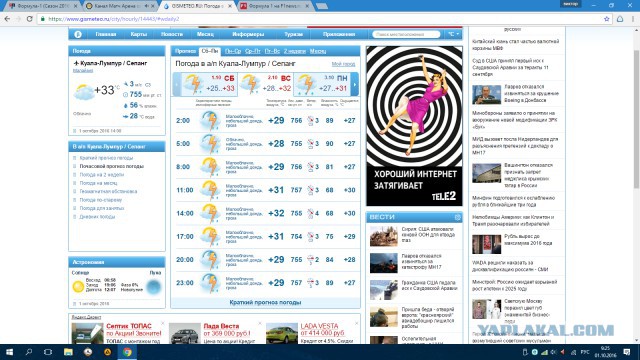Click the ВЕСТИ panel corner icon
The width and height of the screenshot is (640, 360).
457,218
